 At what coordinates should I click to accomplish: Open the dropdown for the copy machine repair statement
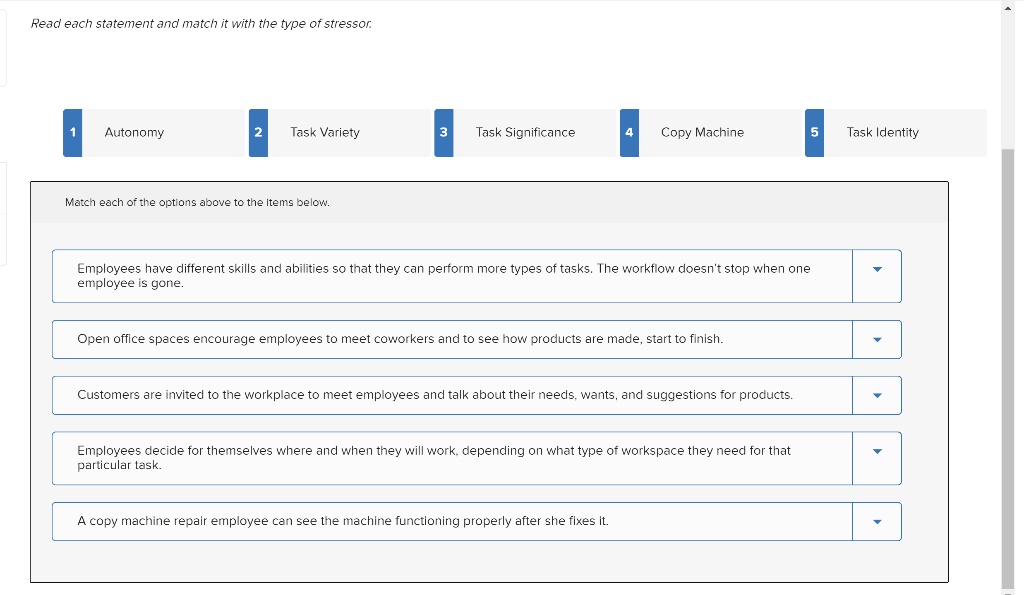876,521
